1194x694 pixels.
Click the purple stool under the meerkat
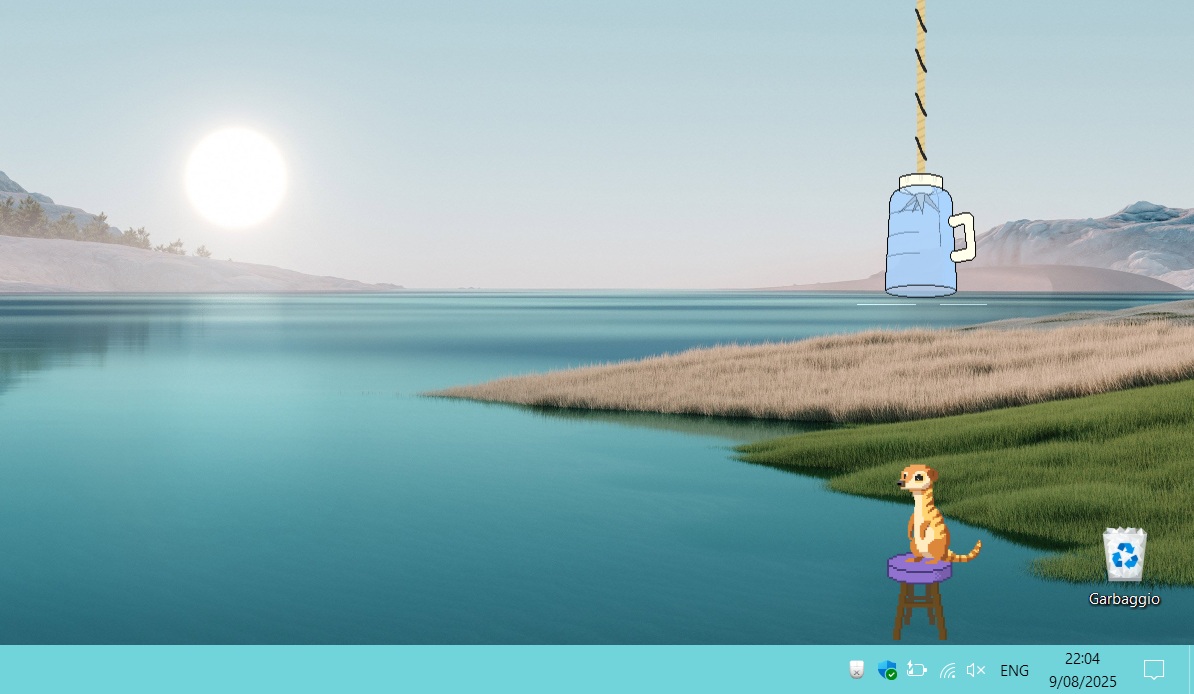(920, 598)
